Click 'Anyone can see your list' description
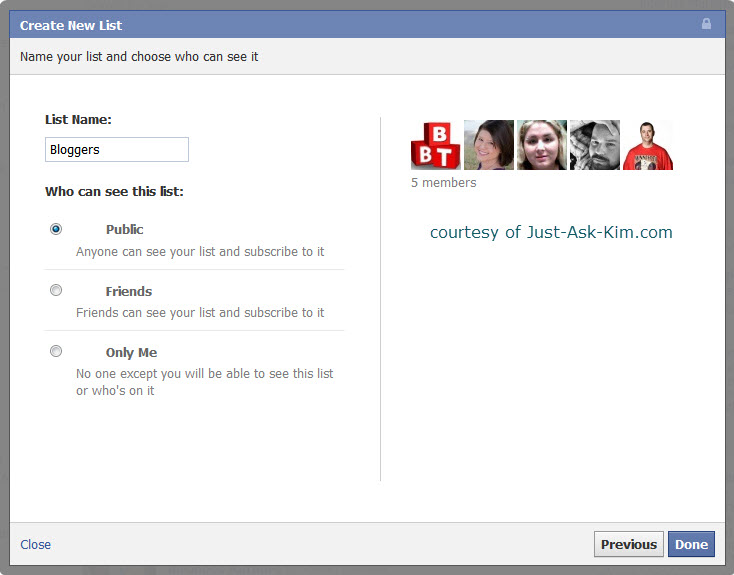734x575 pixels. coord(200,251)
